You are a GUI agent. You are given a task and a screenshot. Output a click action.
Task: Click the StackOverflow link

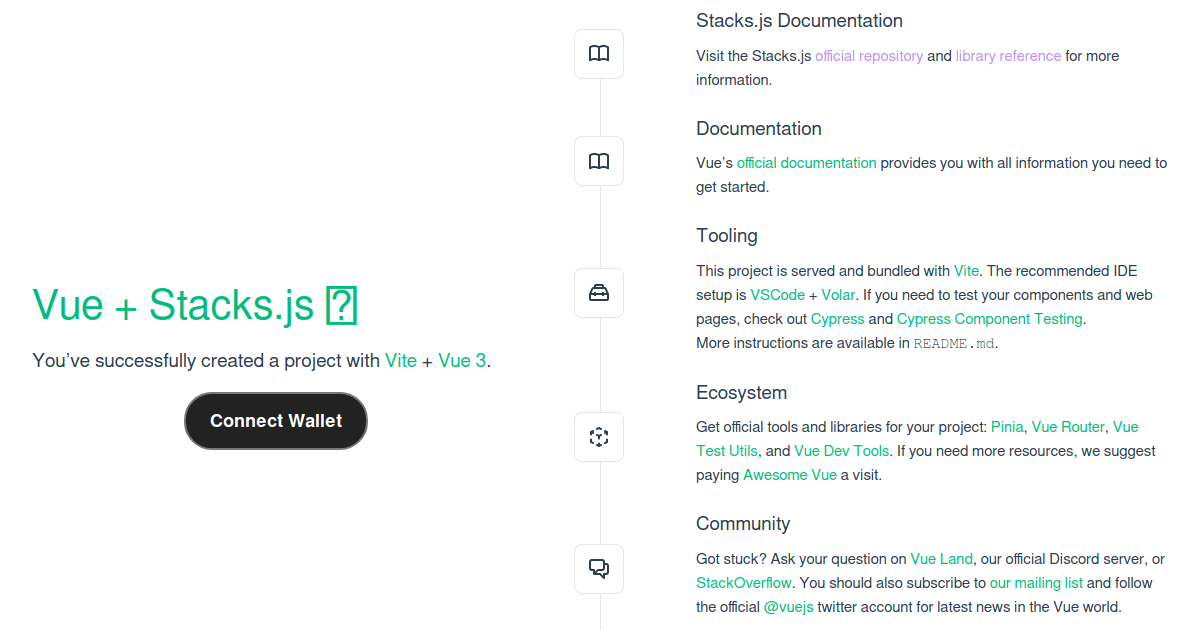point(744,582)
